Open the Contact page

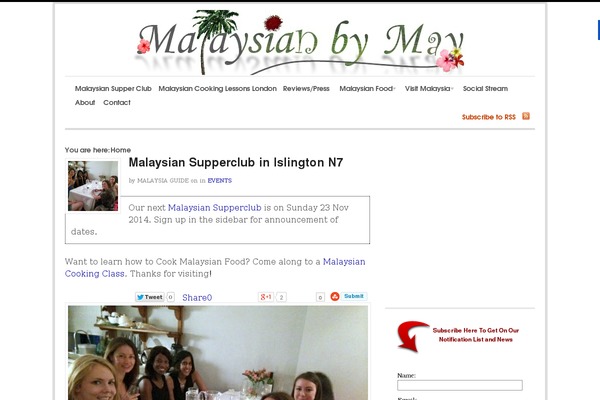coord(117,103)
